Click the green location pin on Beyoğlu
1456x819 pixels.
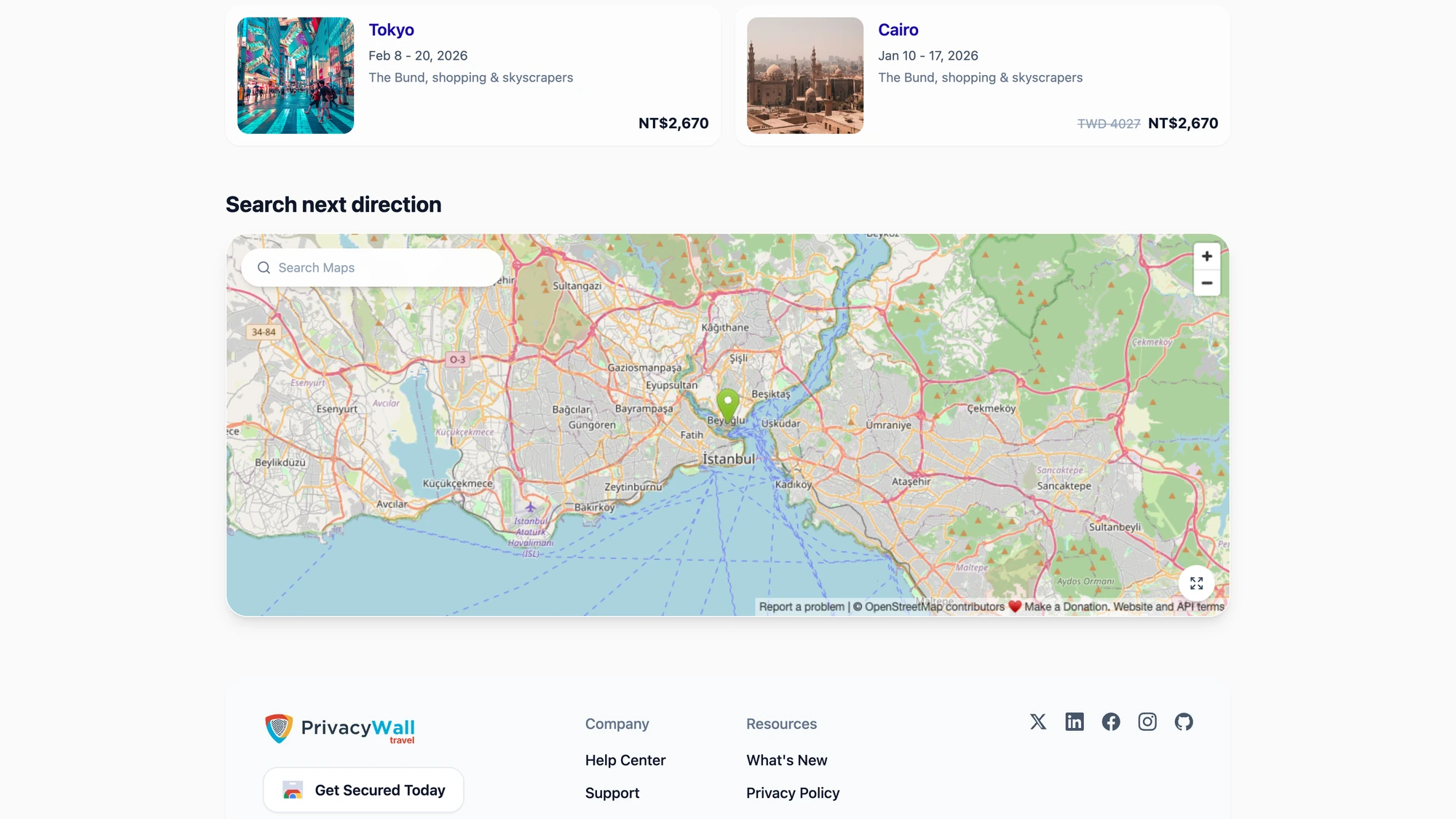click(727, 406)
